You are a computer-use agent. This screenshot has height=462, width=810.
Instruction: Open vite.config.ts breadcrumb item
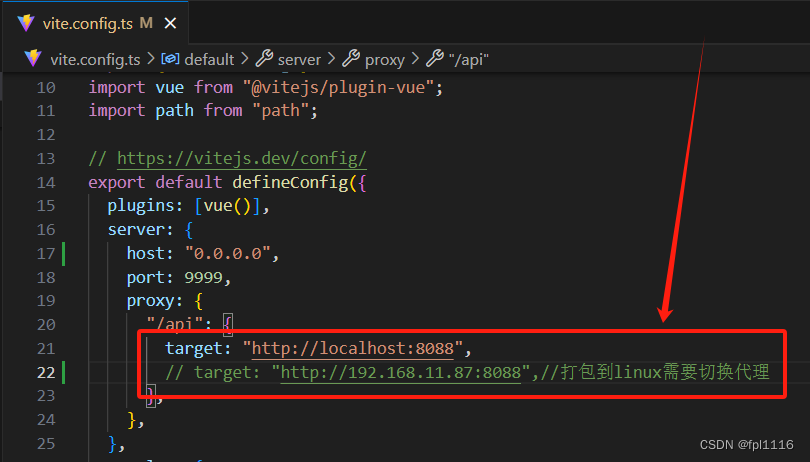[x=95, y=59]
